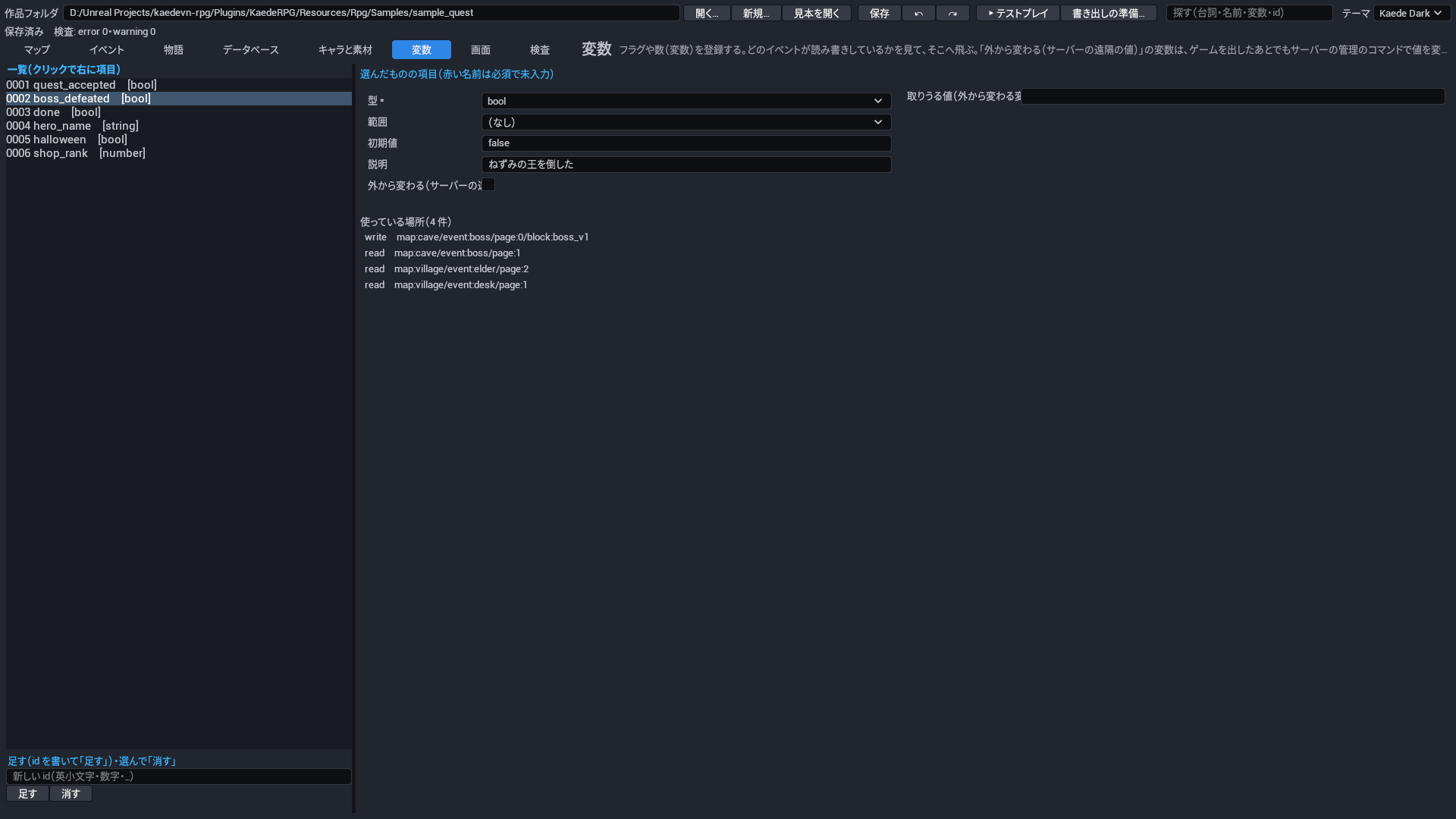Click the undo arrow button
This screenshot has width=1456, height=819.
(918, 13)
